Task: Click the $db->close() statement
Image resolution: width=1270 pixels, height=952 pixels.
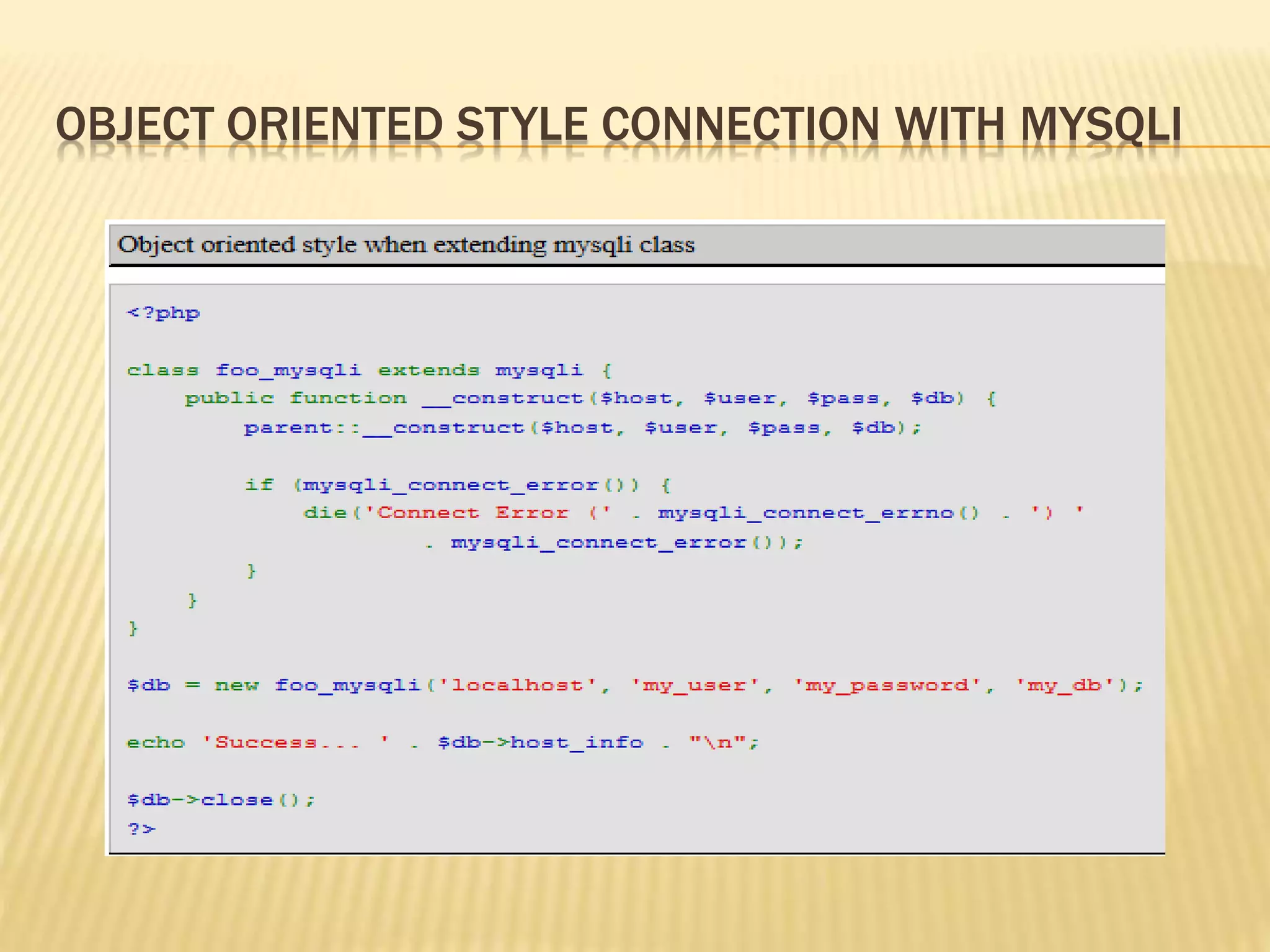Action: pyautogui.click(x=221, y=800)
